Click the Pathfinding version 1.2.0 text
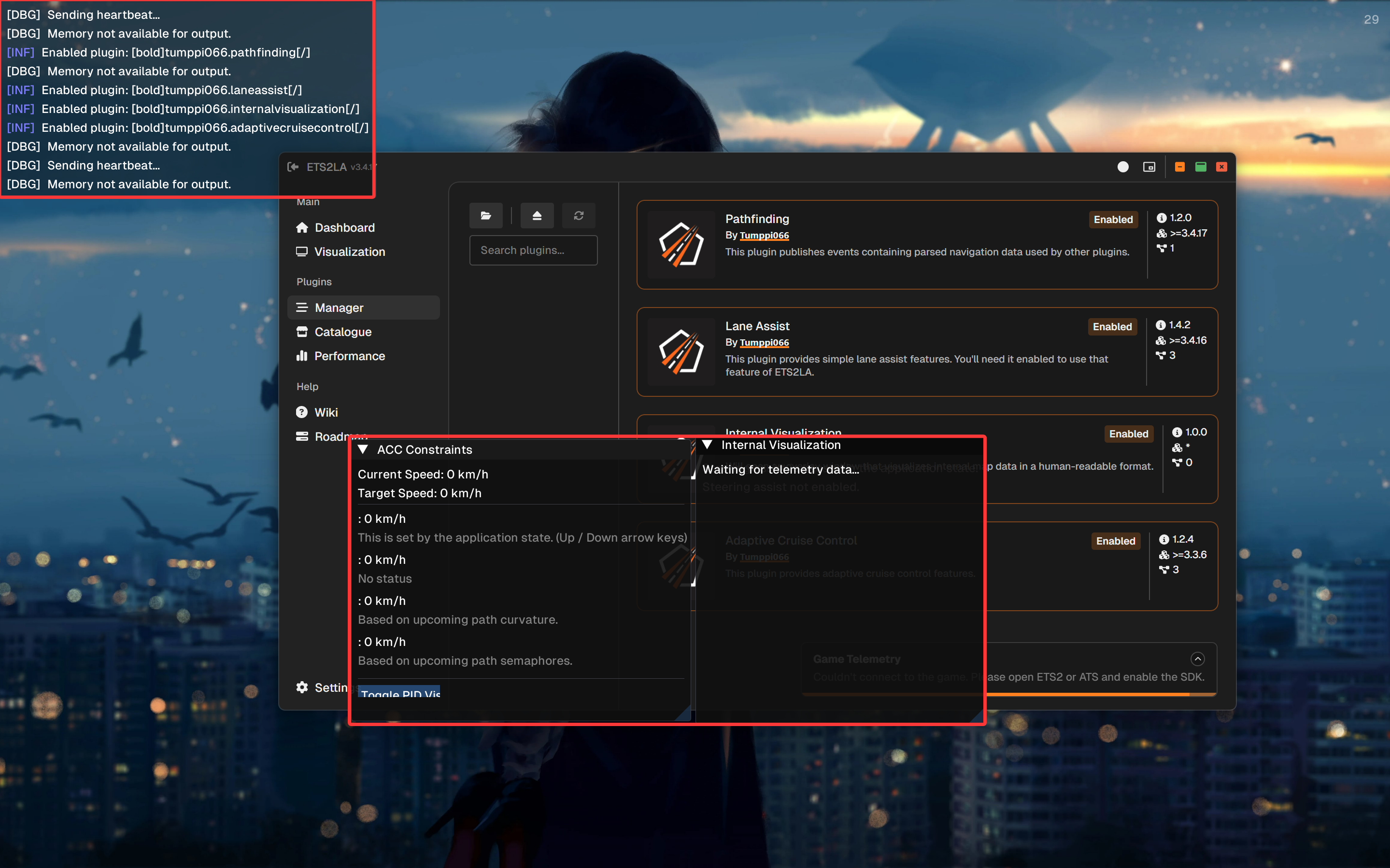The width and height of the screenshot is (1390, 868). click(x=1180, y=218)
